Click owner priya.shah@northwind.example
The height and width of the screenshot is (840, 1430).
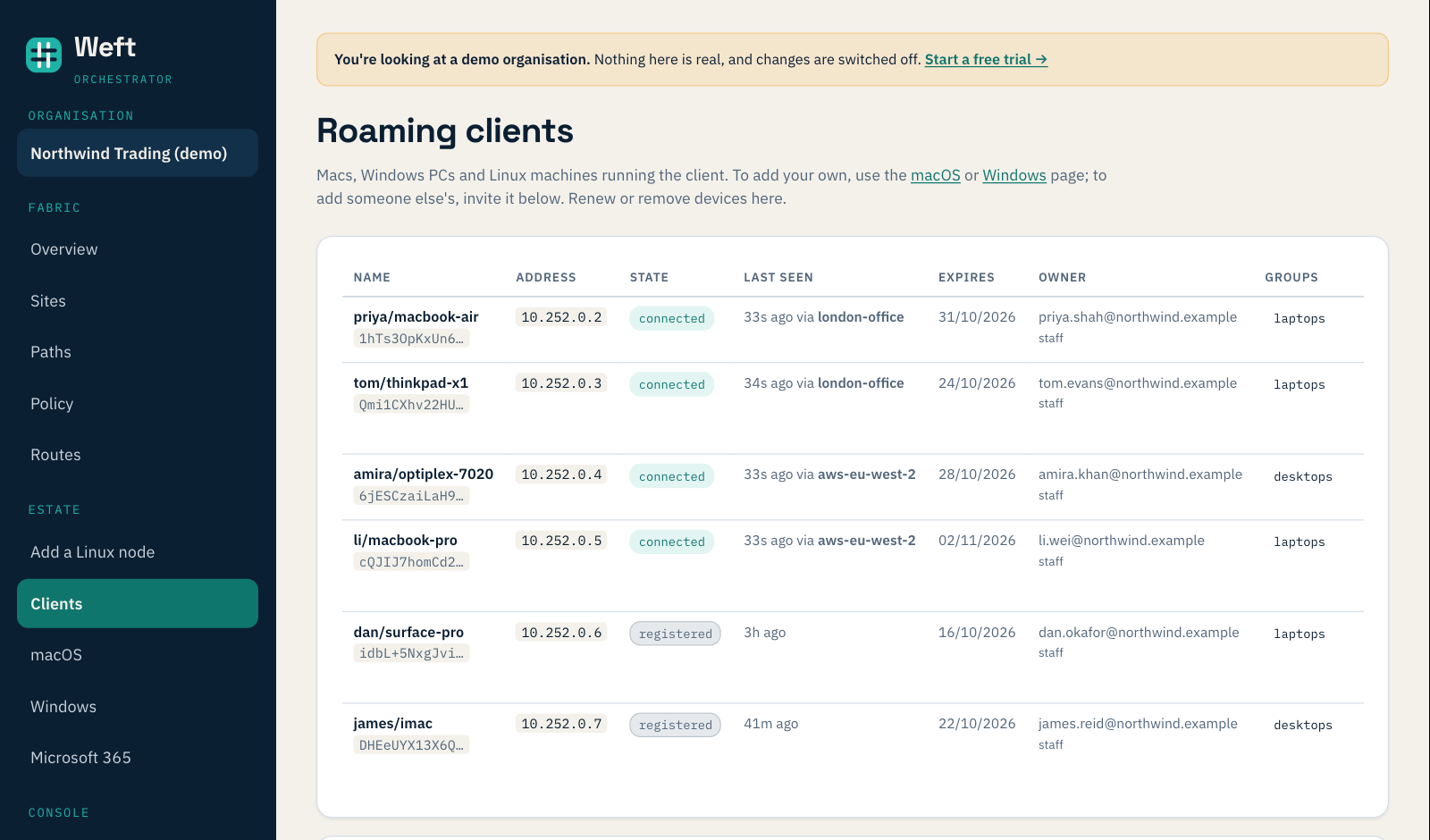[1138, 317]
